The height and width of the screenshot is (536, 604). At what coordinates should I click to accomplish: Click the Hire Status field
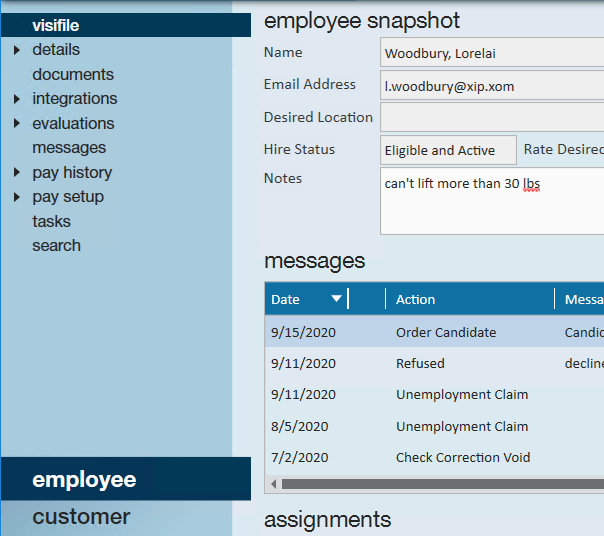pyautogui.click(x=448, y=150)
